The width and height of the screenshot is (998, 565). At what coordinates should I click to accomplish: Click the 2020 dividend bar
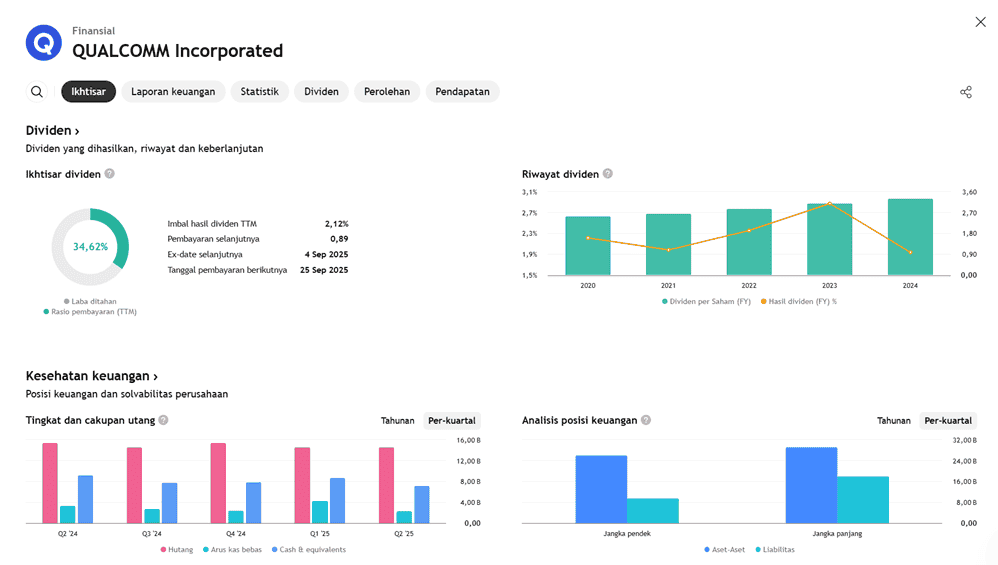587,246
